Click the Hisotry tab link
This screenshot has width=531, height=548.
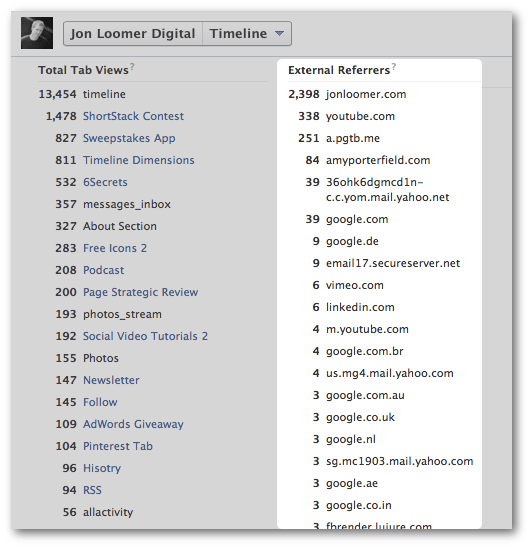(102, 468)
